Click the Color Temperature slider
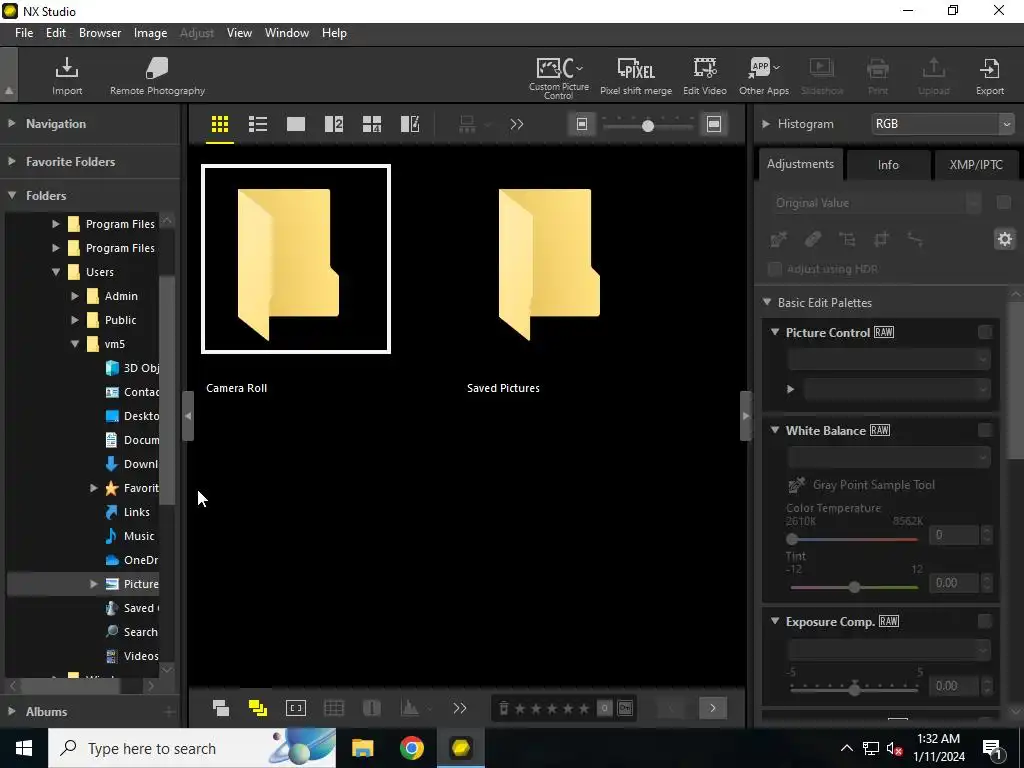The width and height of the screenshot is (1024, 768). point(854,539)
